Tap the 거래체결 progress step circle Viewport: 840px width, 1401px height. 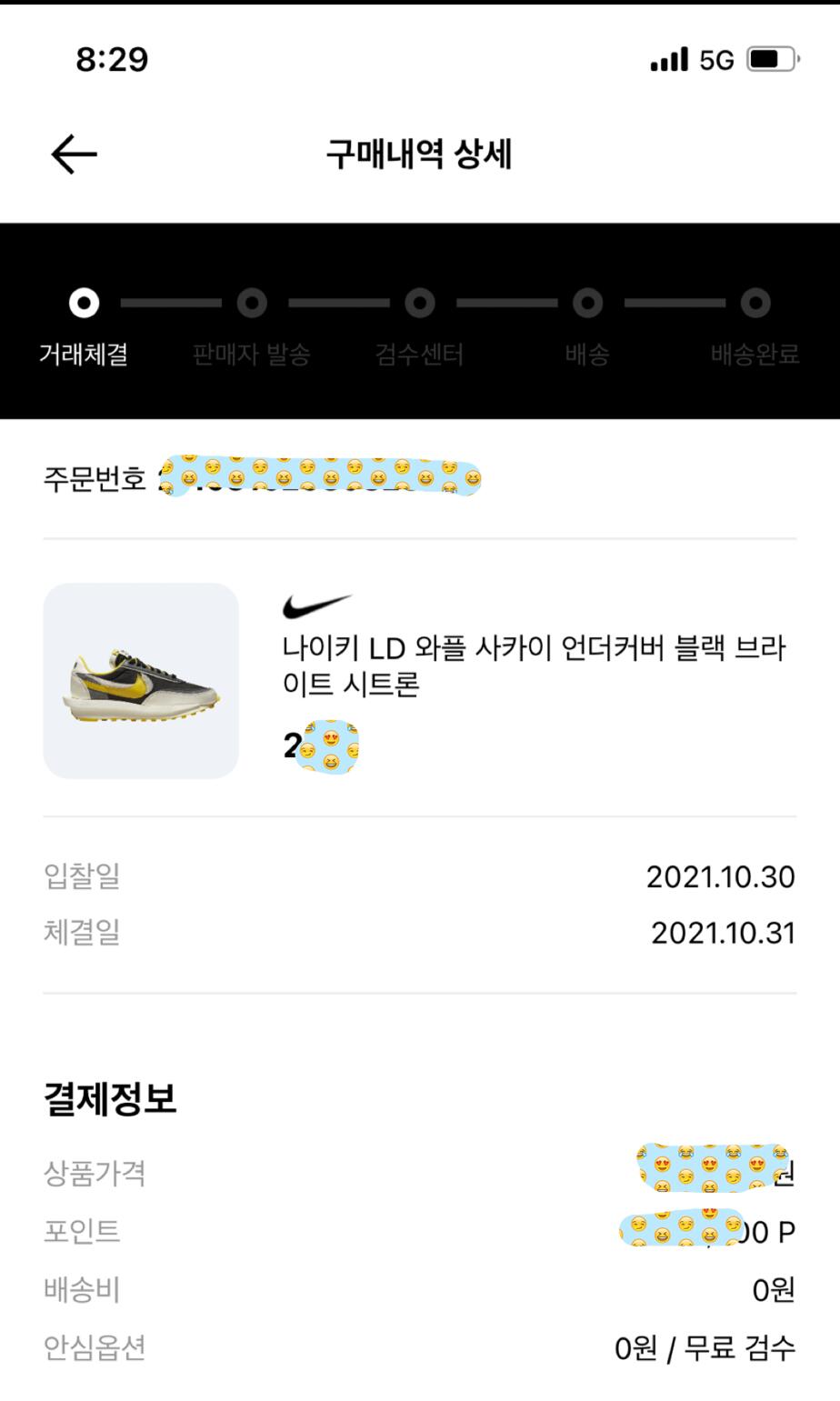[x=85, y=303]
